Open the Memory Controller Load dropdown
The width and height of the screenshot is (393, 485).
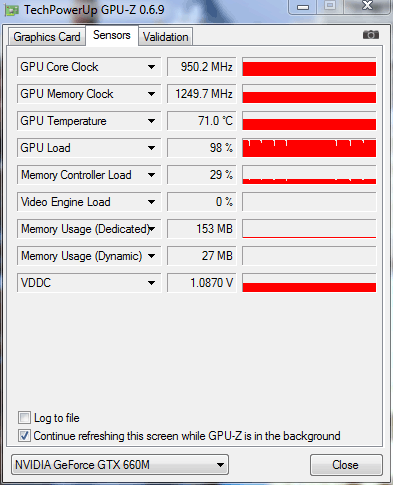tap(151, 175)
